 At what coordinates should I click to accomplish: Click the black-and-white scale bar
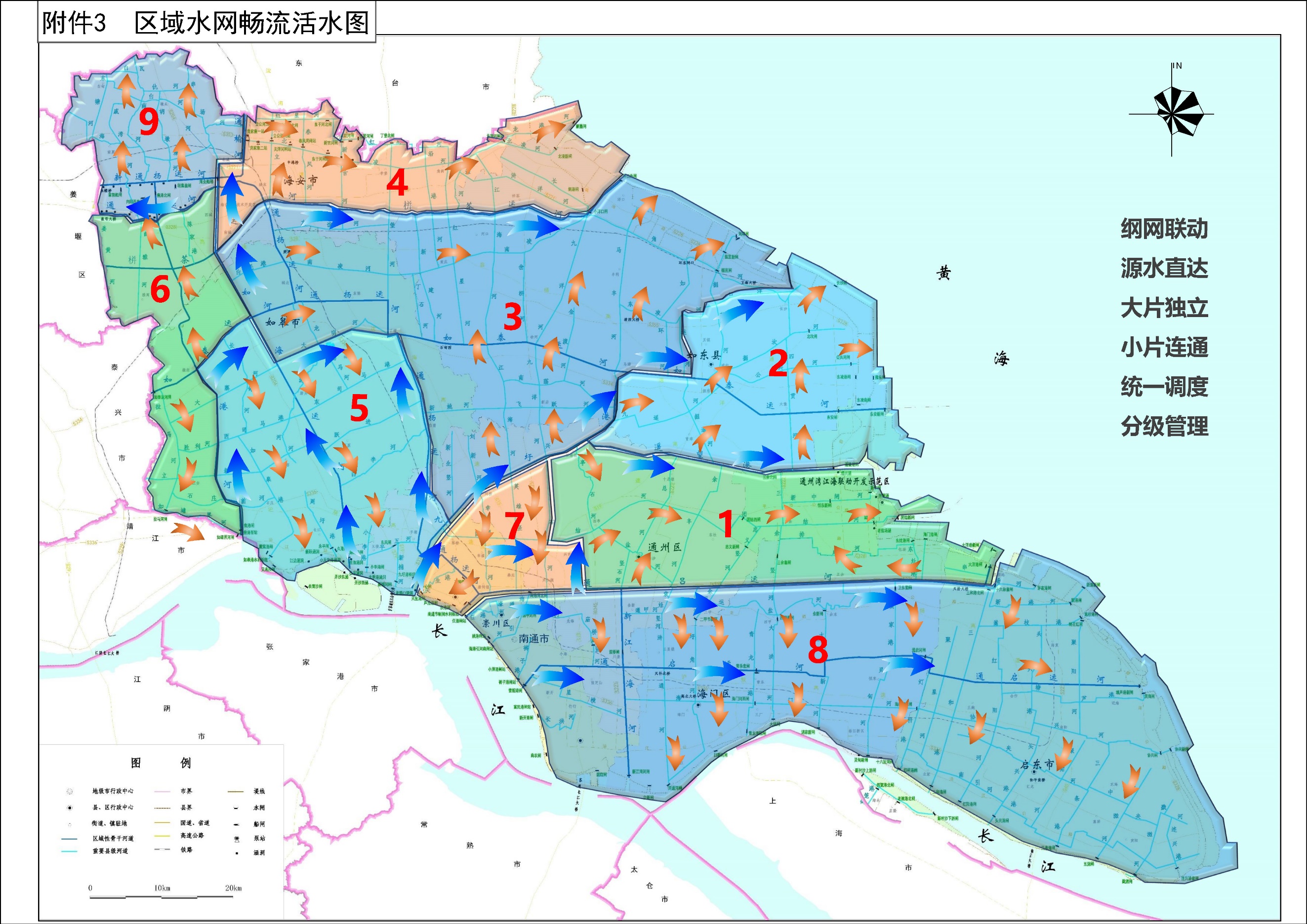point(161,897)
